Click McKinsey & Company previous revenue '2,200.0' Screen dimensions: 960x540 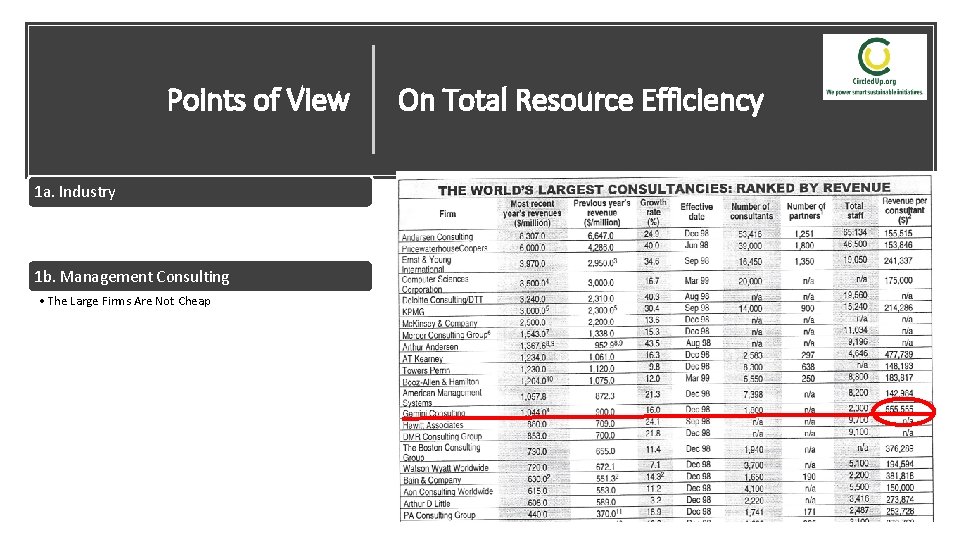[x=601, y=321]
